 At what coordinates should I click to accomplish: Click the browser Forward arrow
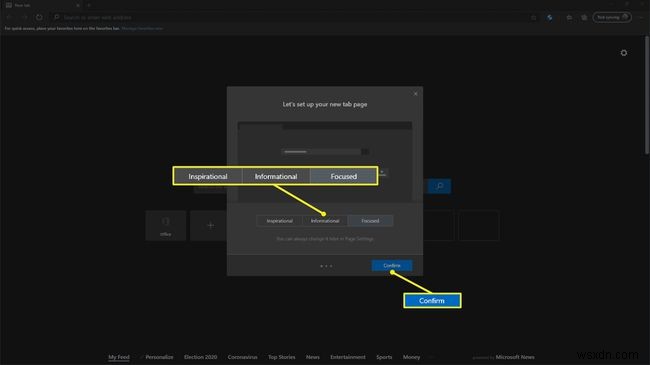(24, 17)
